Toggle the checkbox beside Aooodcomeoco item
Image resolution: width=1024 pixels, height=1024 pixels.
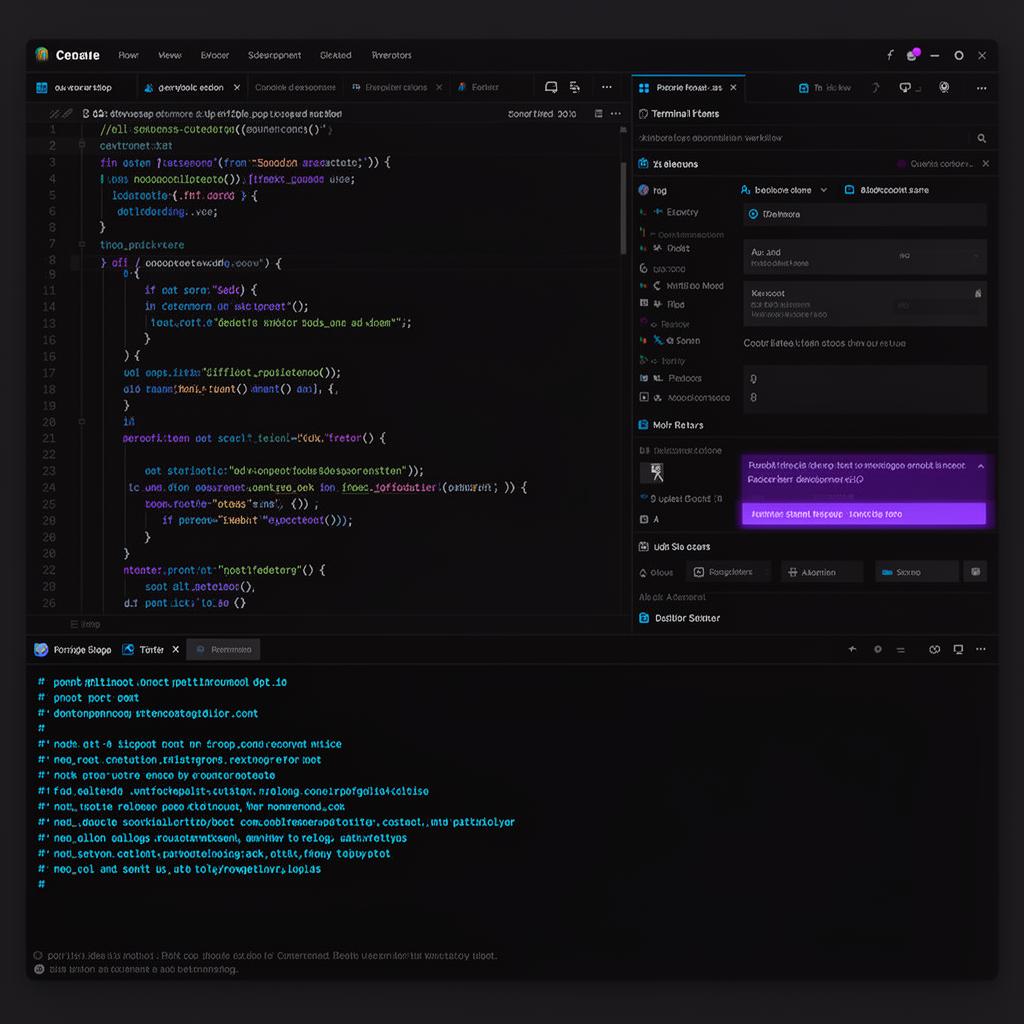pyautogui.click(x=644, y=397)
